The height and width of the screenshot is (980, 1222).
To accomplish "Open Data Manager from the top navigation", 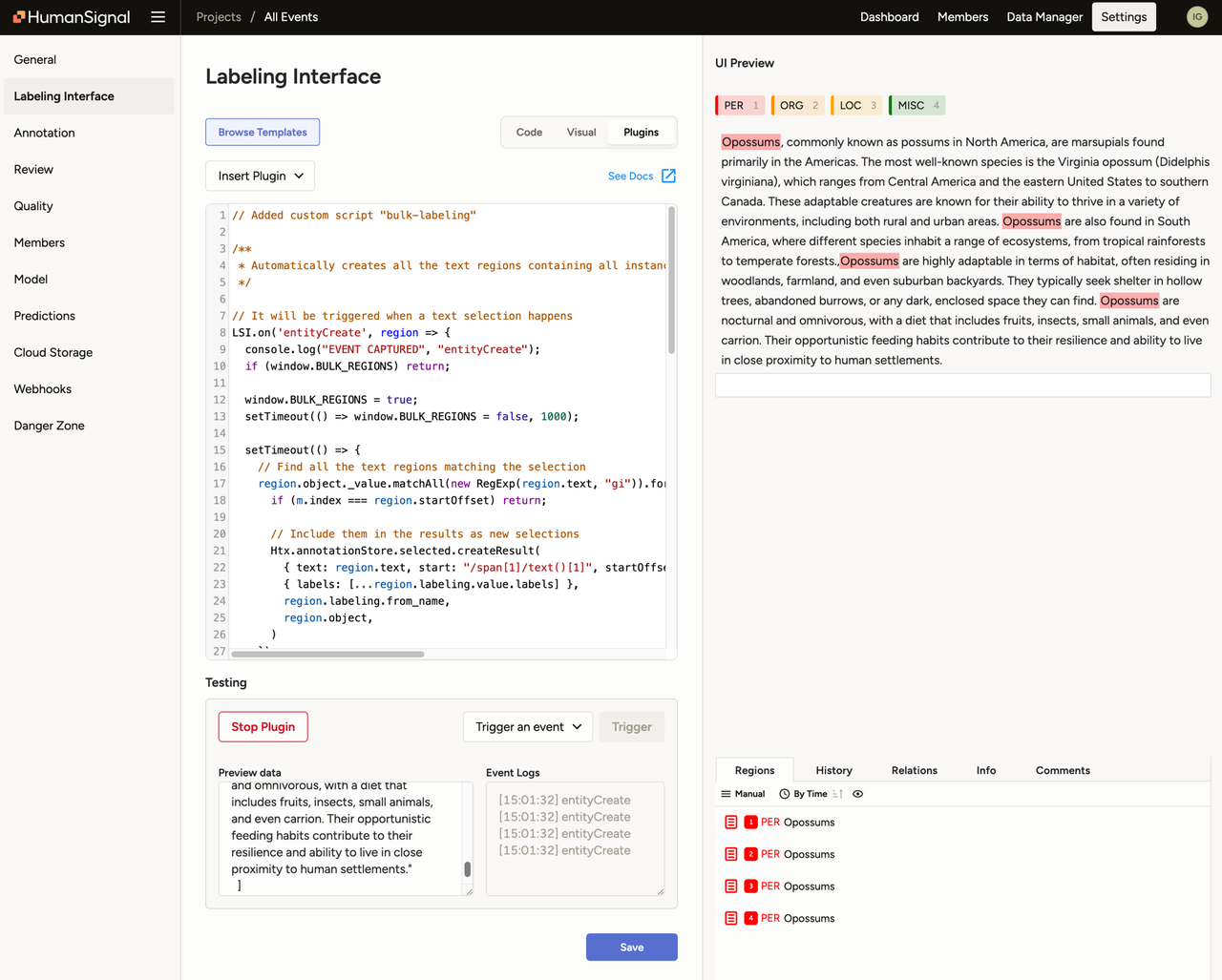I will tap(1044, 16).
